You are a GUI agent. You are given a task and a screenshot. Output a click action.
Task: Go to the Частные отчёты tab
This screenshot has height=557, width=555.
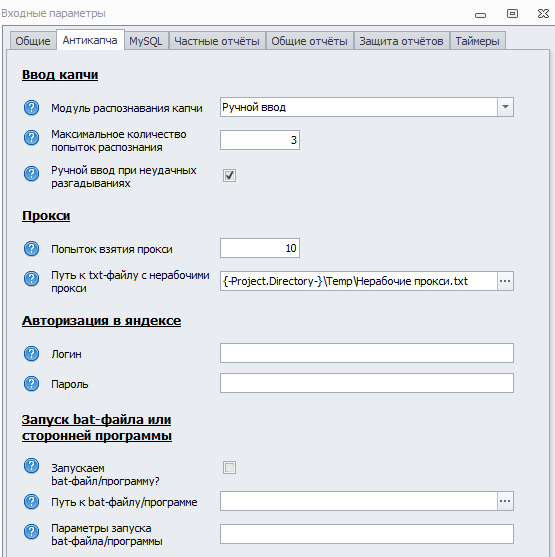click(x=217, y=41)
